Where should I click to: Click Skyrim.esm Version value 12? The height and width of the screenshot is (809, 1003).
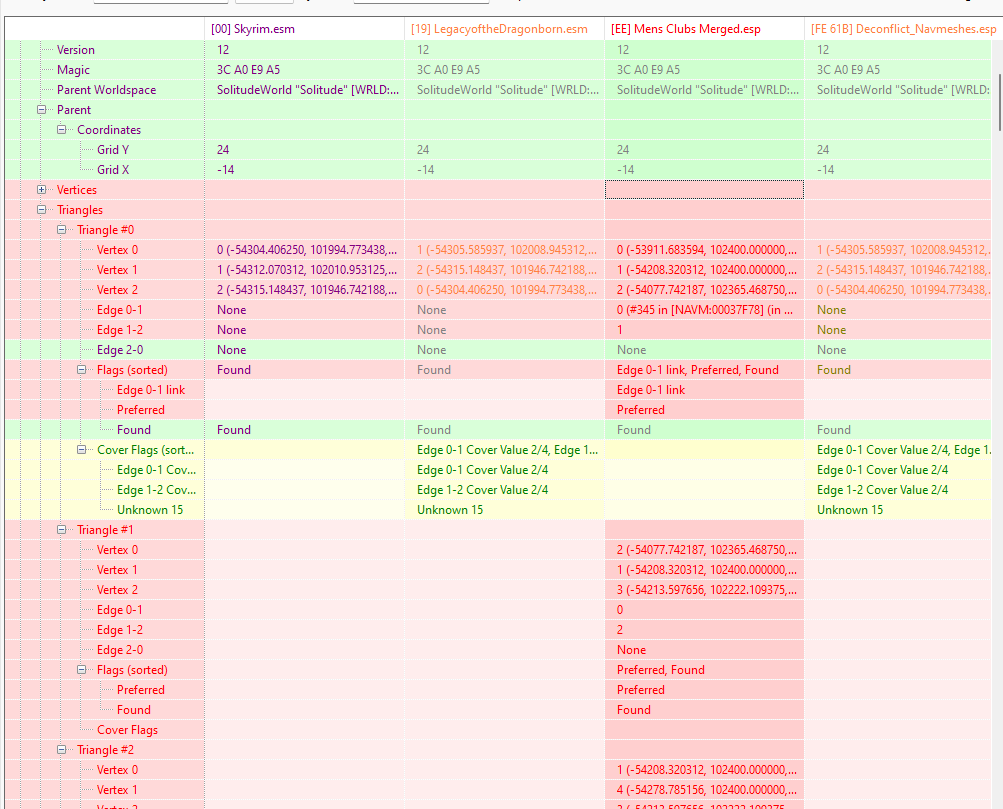click(x=223, y=50)
